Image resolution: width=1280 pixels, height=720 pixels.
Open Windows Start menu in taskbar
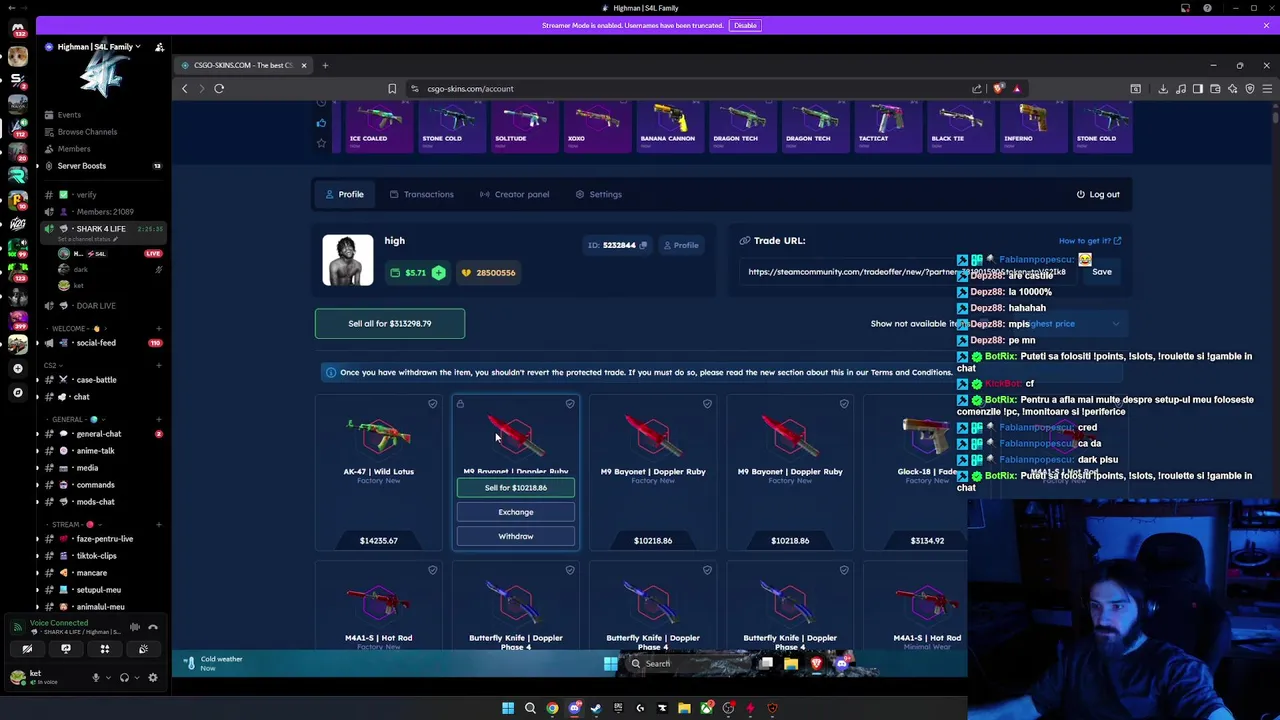508,708
